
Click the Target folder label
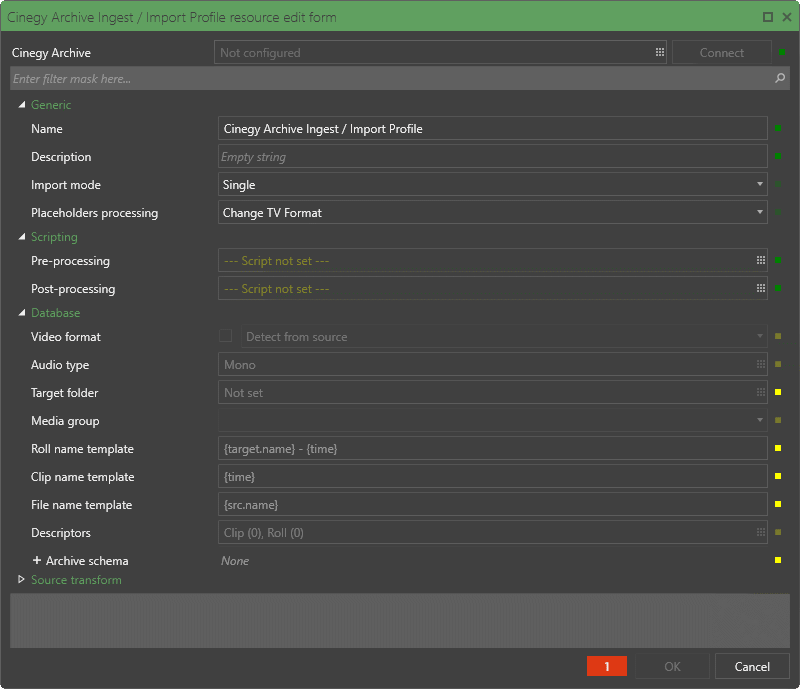[64, 393]
